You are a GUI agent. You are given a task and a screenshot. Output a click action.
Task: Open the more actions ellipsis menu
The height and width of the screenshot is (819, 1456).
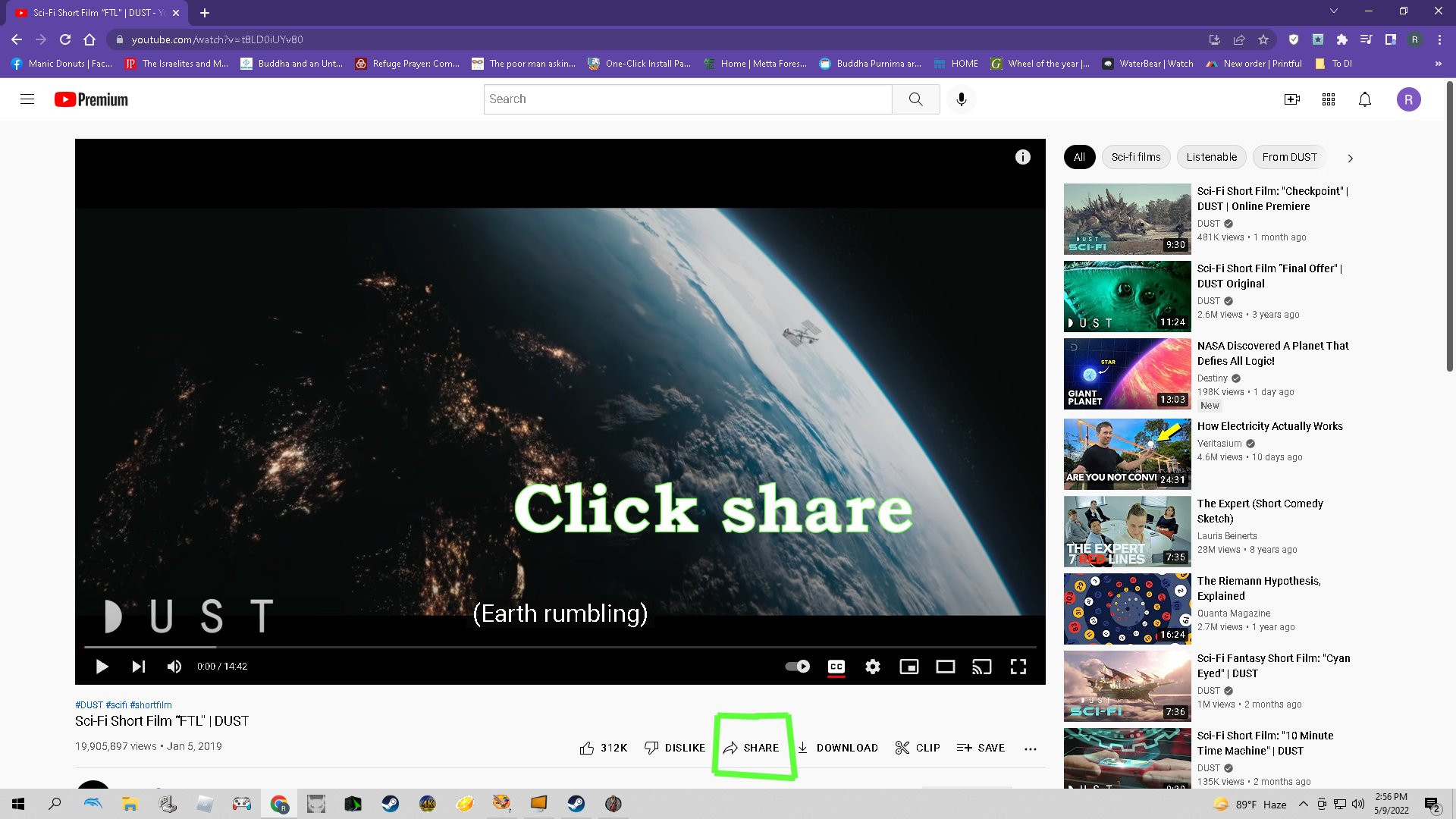coord(1030,748)
